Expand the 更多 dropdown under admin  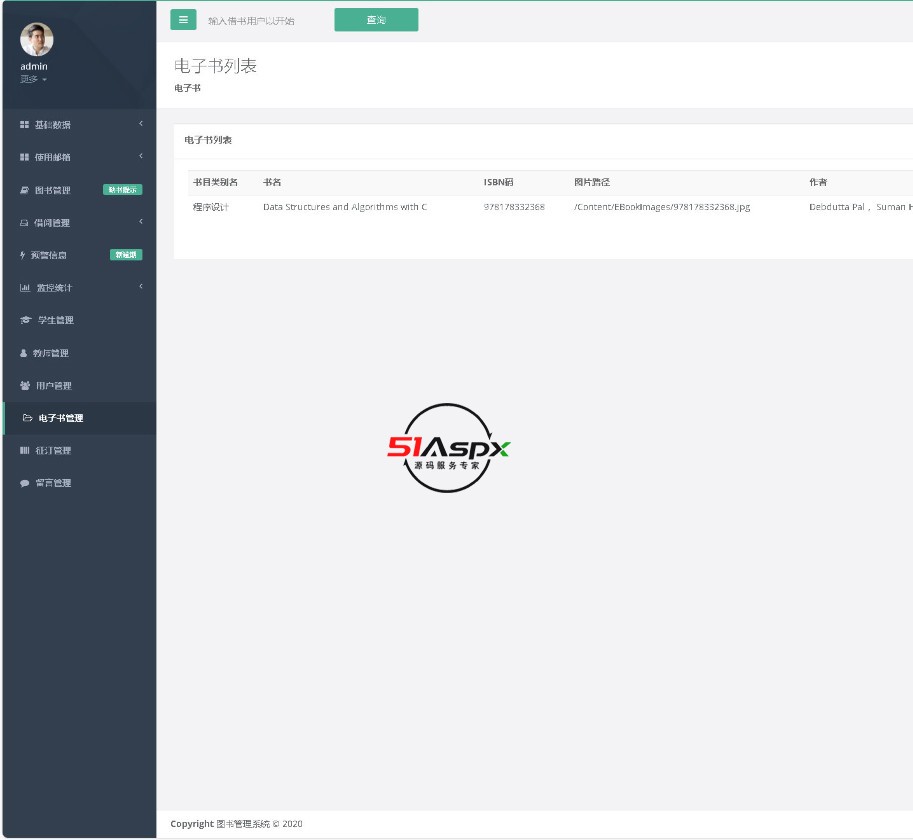pos(33,79)
